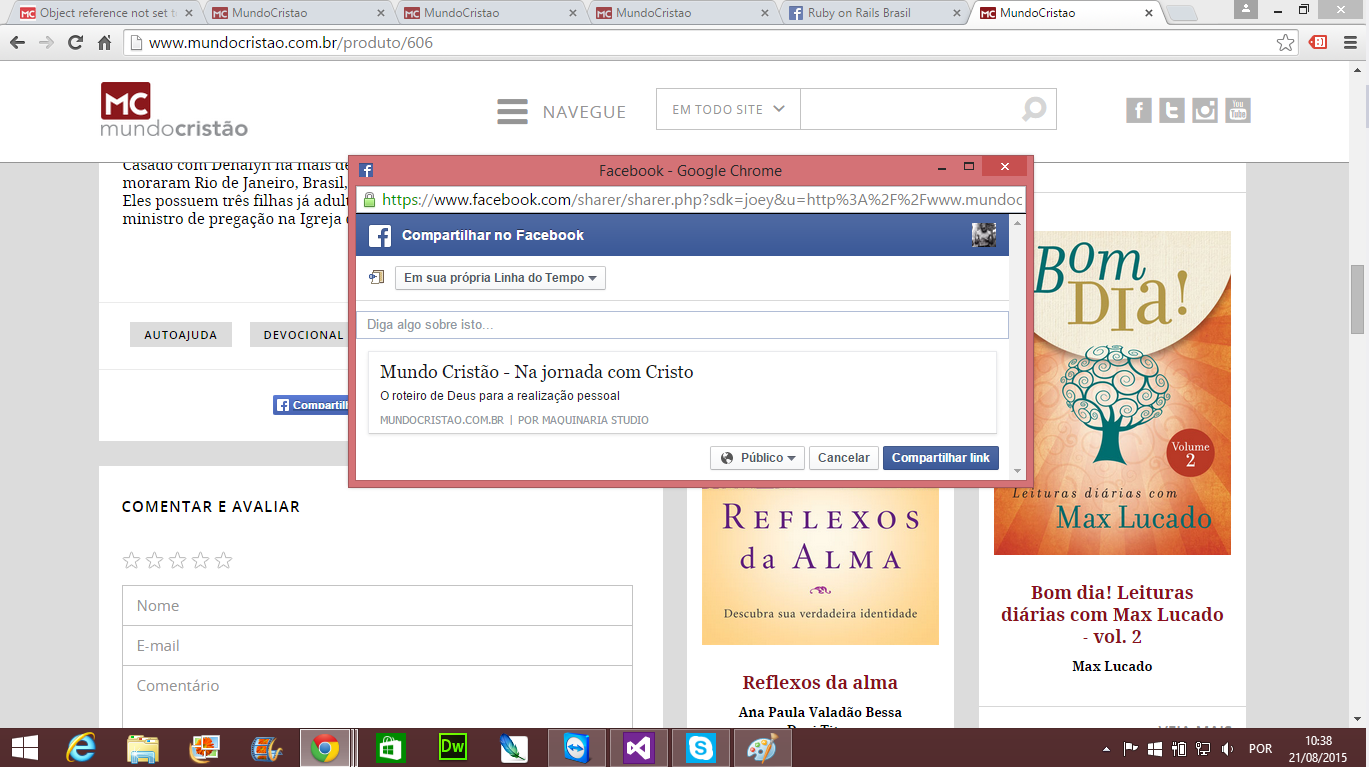The height and width of the screenshot is (767, 1369).
Task: Show hidden tray icons with the arrow
Action: (1107, 748)
